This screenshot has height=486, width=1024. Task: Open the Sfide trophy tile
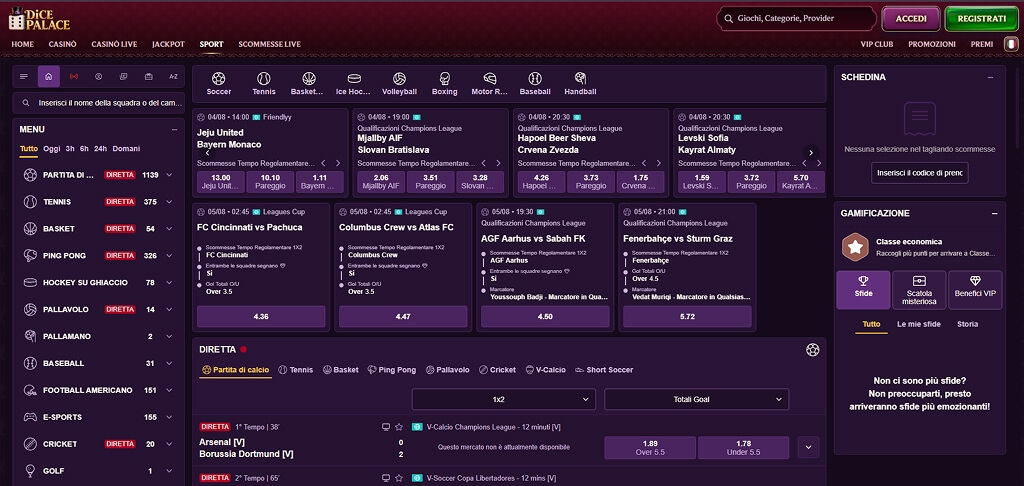863,289
